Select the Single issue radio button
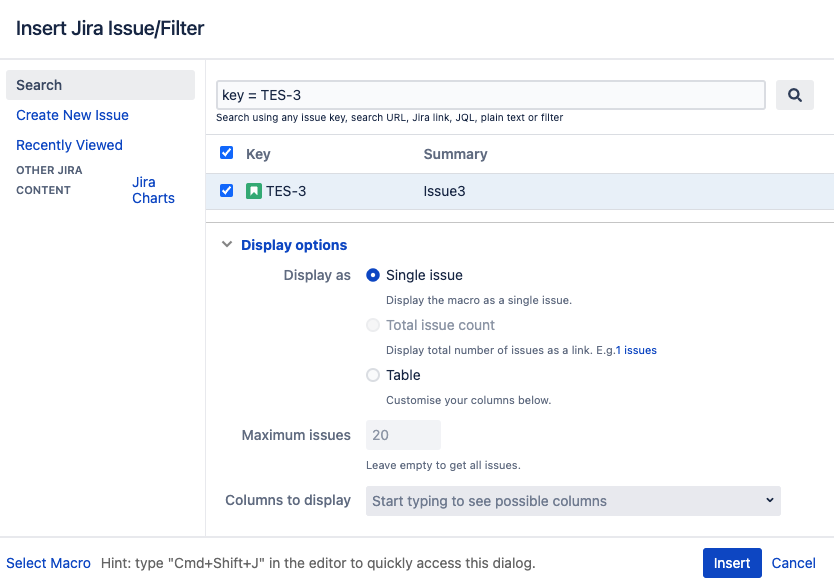Image resolution: width=834 pixels, height=586 pixels. (373, 275)
